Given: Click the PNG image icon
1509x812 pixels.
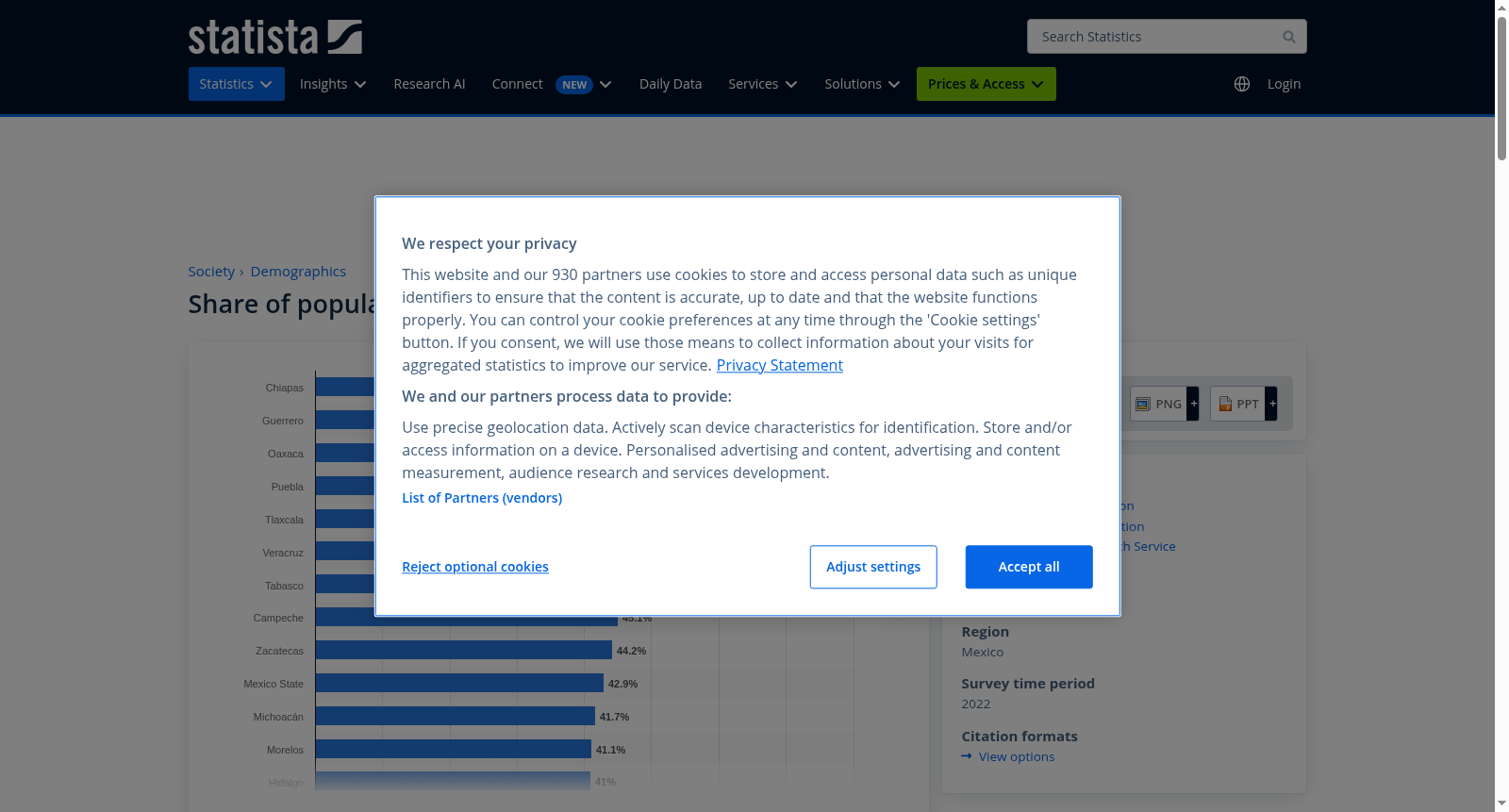Looking at the screenshot, I should [1143, 404].
